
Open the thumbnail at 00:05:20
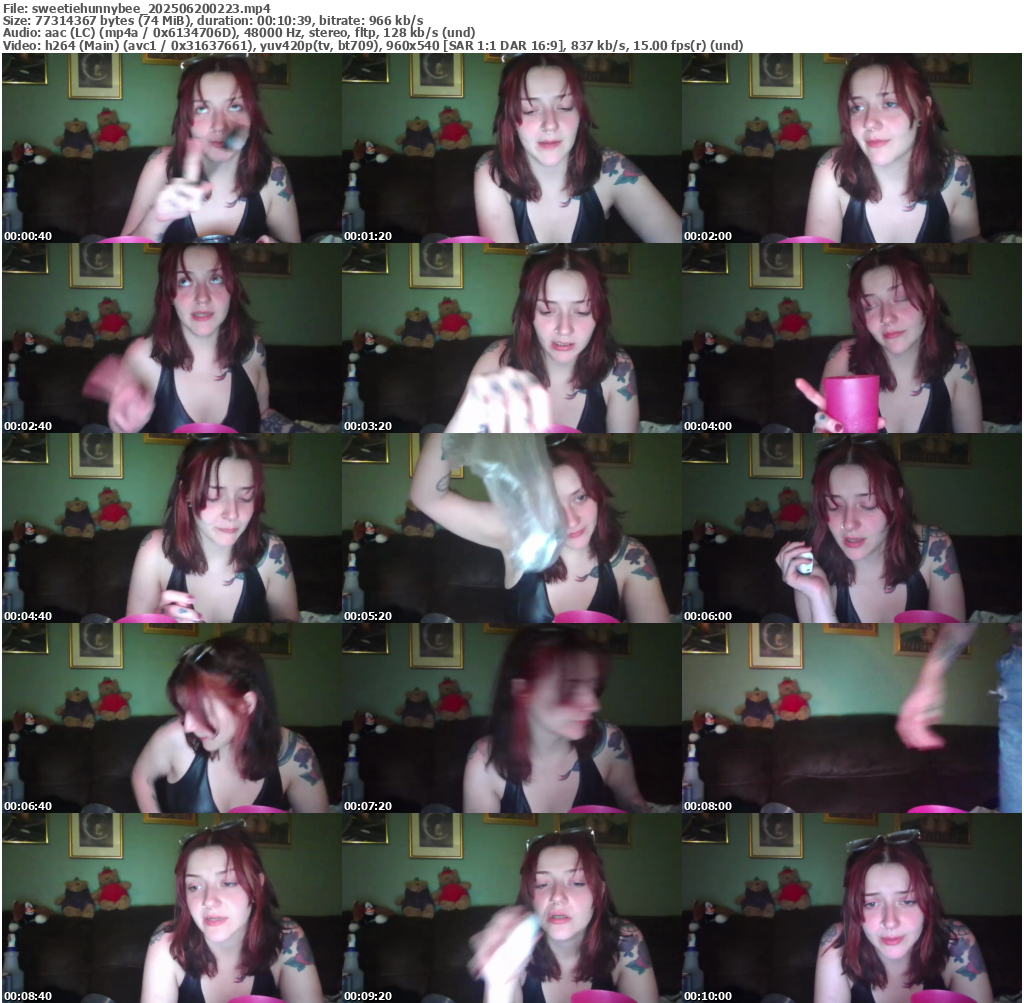(511, 528)
